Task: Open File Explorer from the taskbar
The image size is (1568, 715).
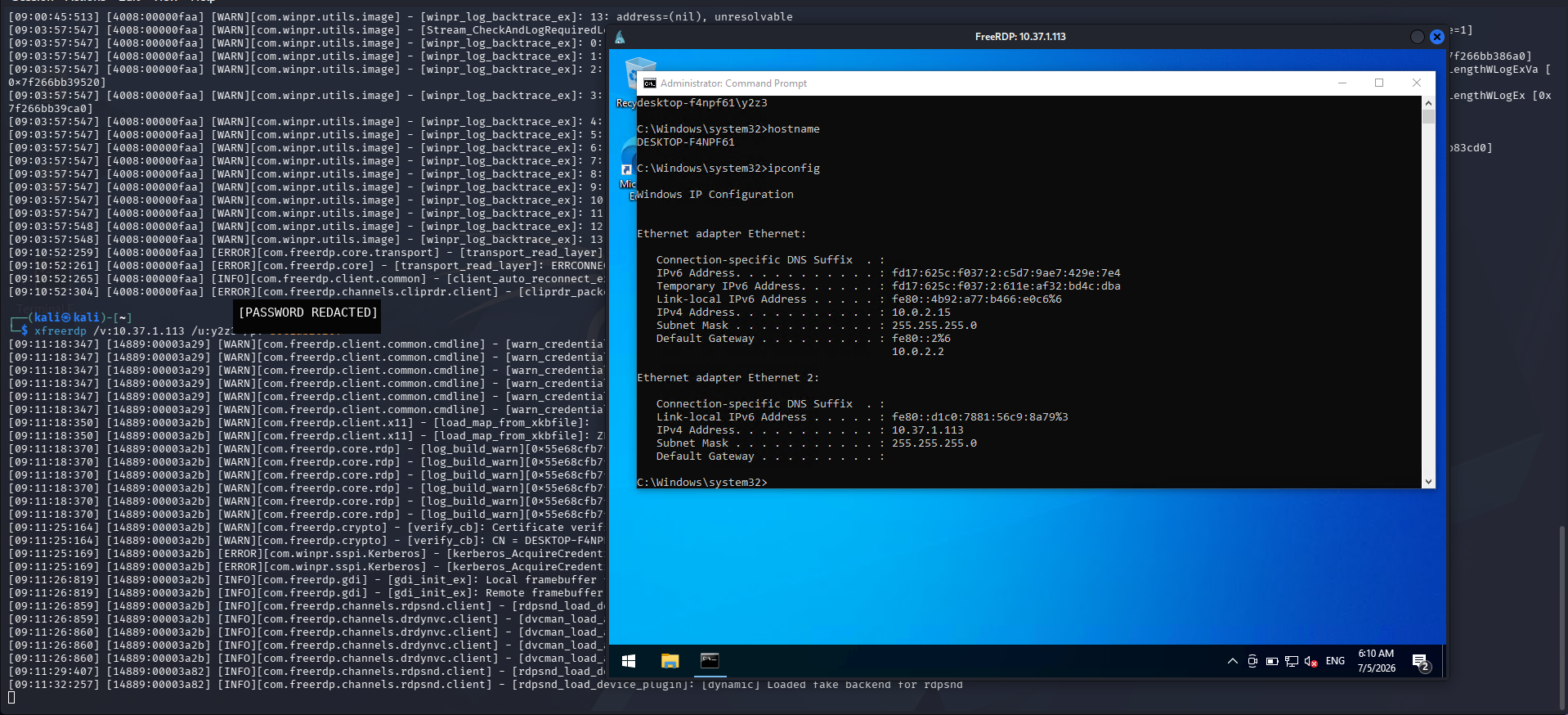Action: 670,661
